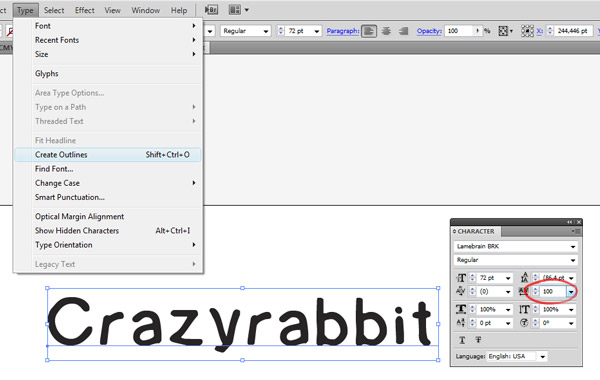Open Glyphs from the Type menu
600x380 pixels.
(x=108, y=73)
